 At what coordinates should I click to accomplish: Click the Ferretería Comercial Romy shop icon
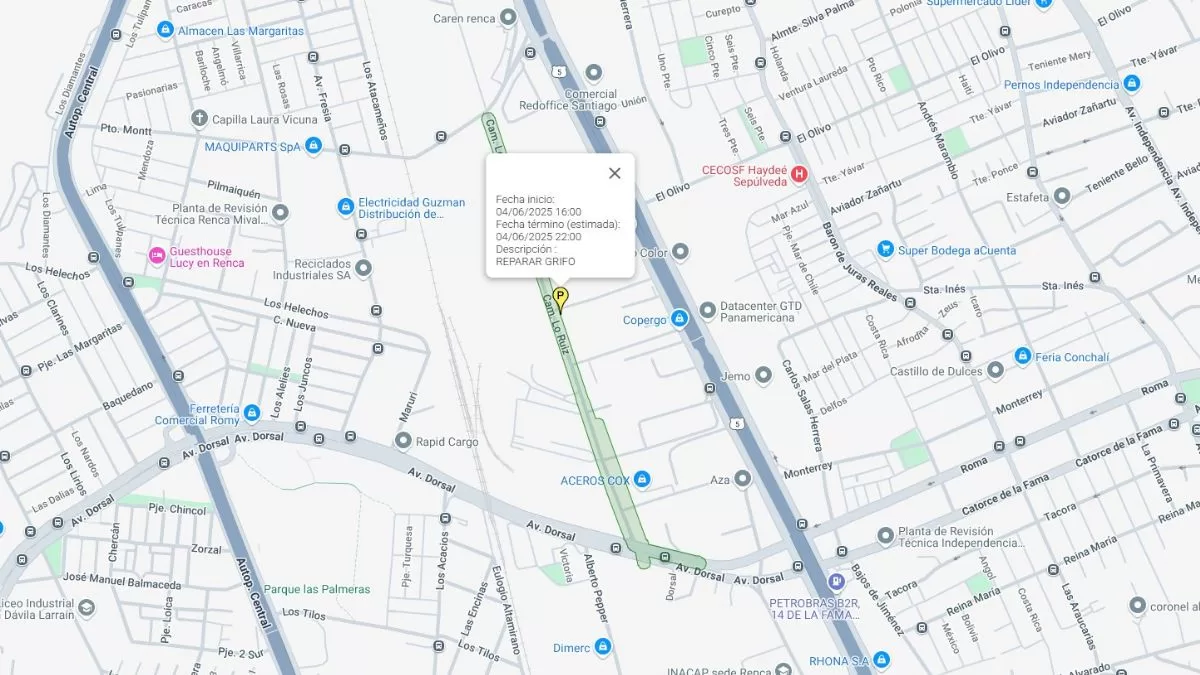252,413
